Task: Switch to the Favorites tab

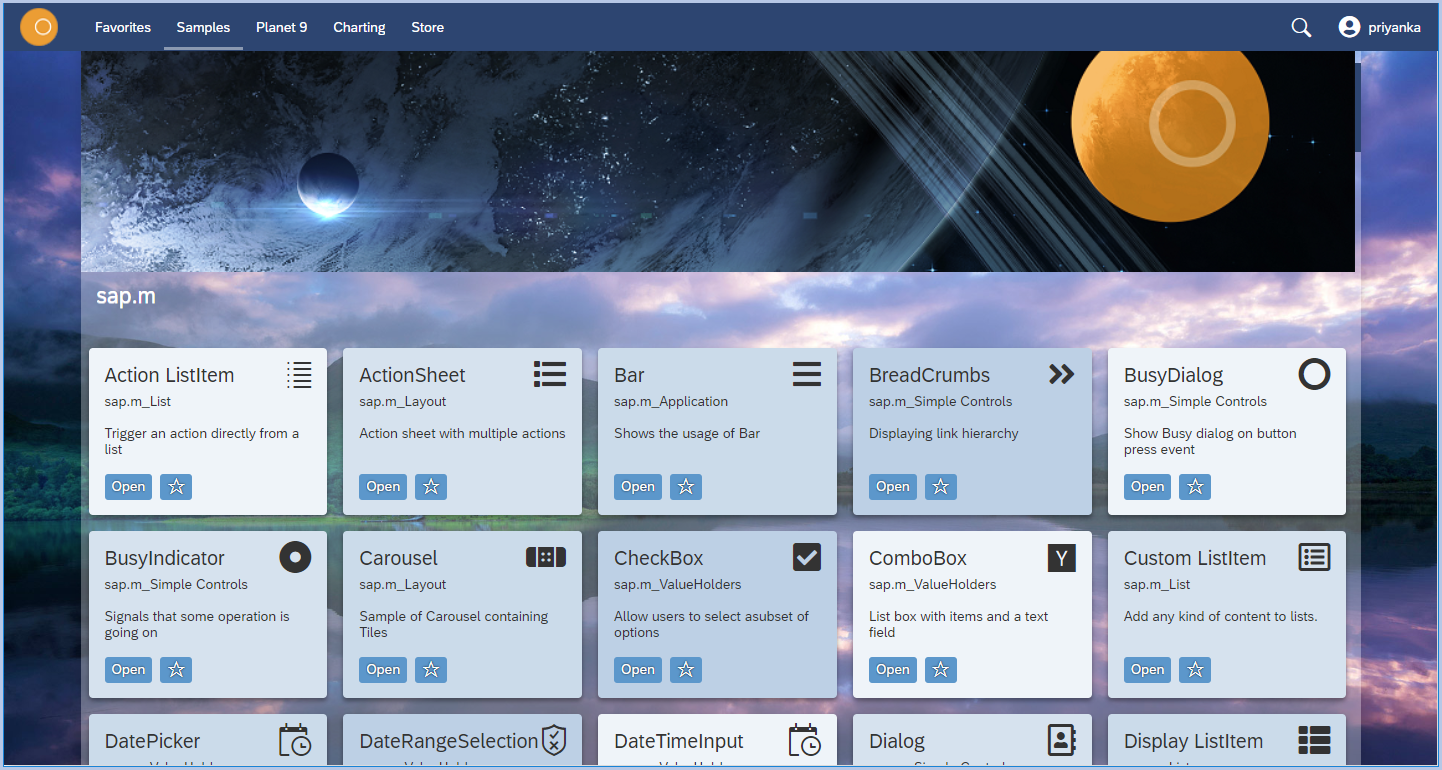Action: [x=122, y=27]
